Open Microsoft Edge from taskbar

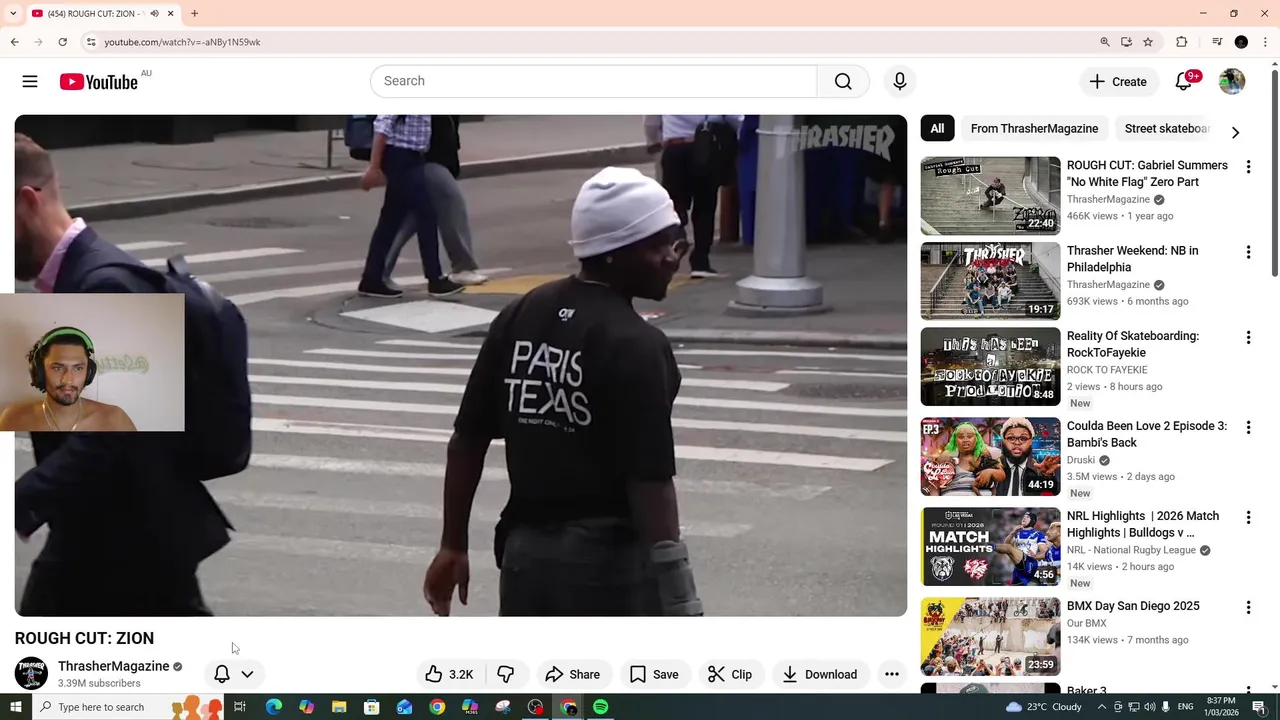point(273,707)
